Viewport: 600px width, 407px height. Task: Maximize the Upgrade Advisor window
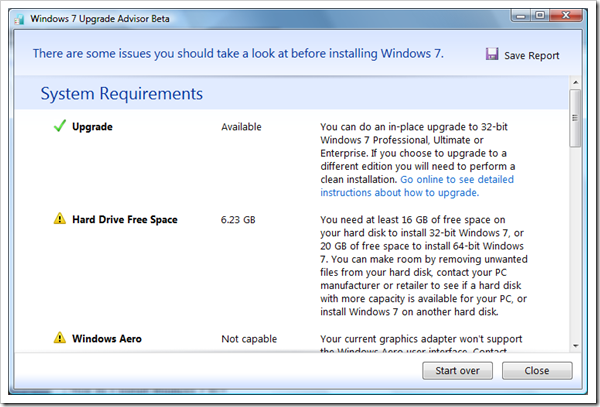[x=540, y=16]
